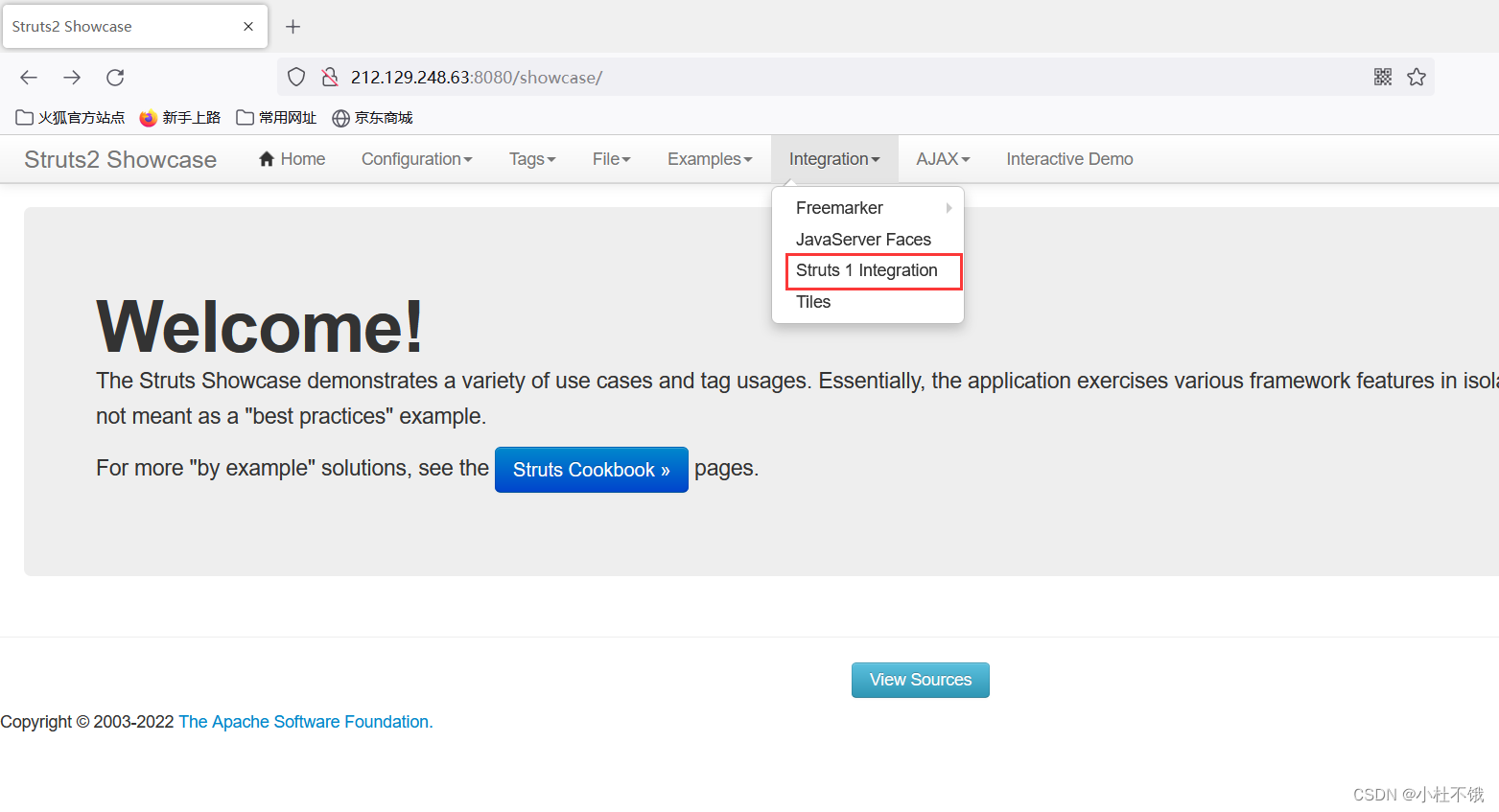
Task: Open the Freemarker submenu
Action: pyautogui.click(x=868, y=208)
